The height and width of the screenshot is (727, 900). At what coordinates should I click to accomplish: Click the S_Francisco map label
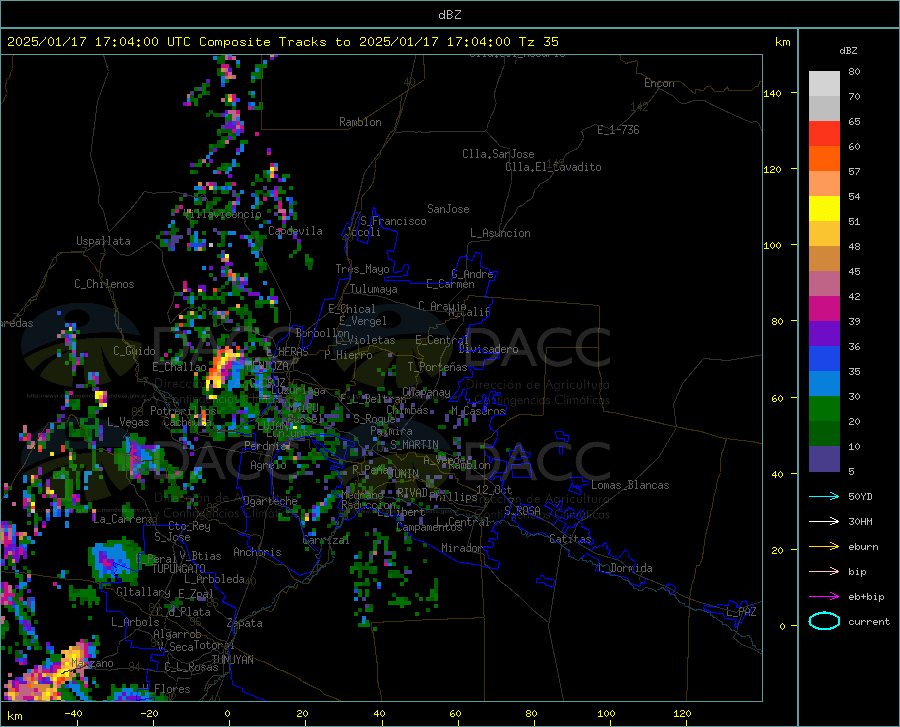coord(394,221)
